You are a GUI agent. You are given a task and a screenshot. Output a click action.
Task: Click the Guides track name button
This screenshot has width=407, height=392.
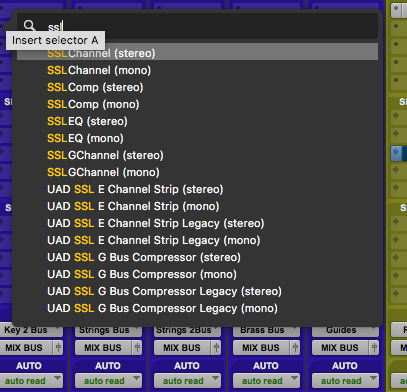(x=345, y=330)
